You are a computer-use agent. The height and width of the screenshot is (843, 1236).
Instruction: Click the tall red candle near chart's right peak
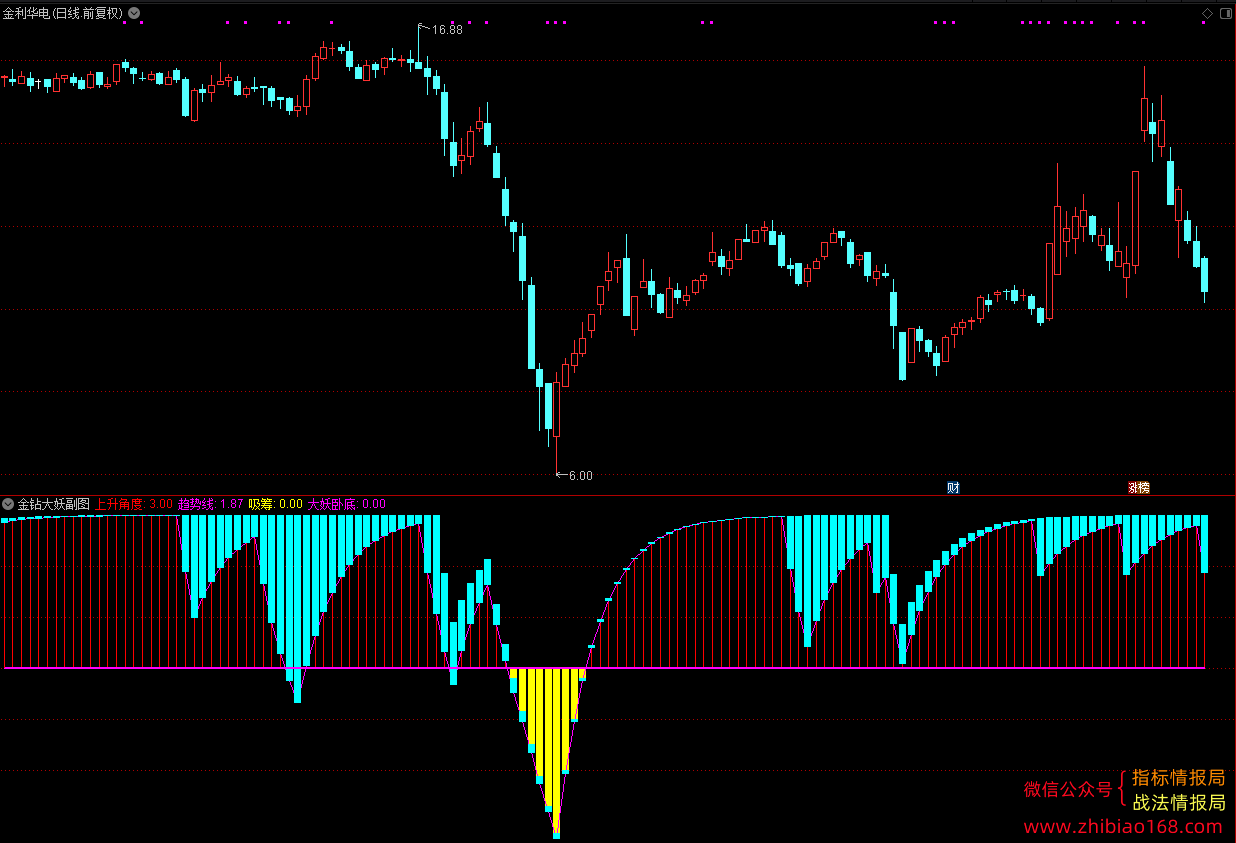click(x=1136, y=217)
